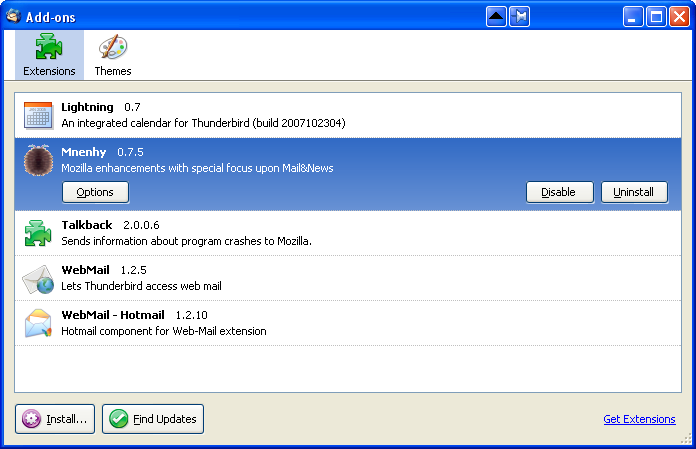Disable the Mnenhy extension
This screenshot has height=449, width=696.
click(559, 192)
